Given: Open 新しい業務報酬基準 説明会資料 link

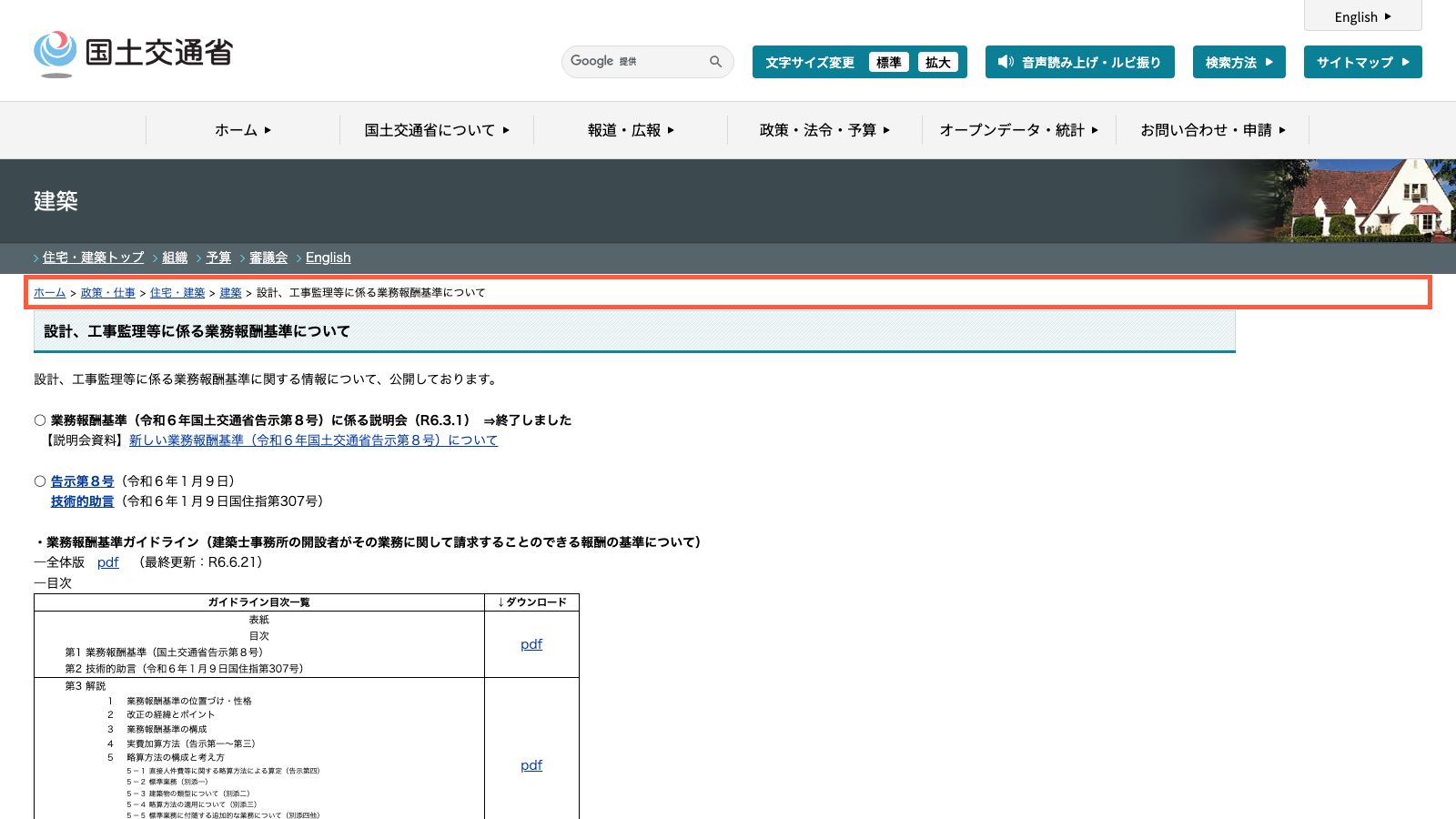Looking at the screenshot, I should [313, 440].
